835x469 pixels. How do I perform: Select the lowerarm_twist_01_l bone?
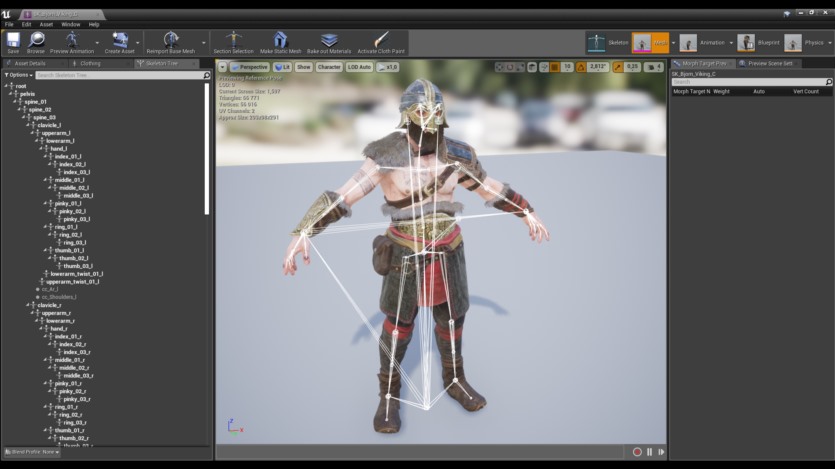pos(77,274)
